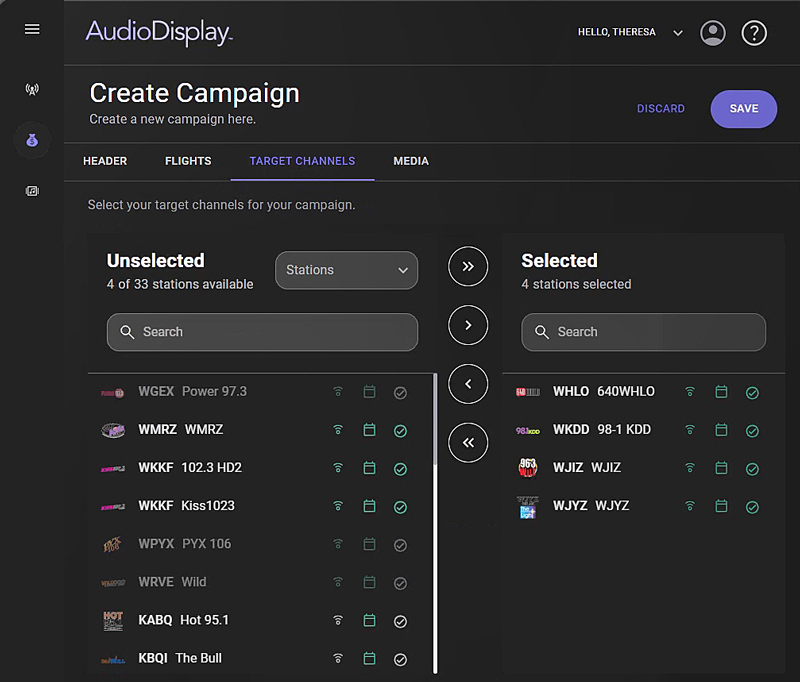Viewport: 800px width, 682px height.
Task: Select the KBQI The Bull row
Action: (x=260, y=659)
